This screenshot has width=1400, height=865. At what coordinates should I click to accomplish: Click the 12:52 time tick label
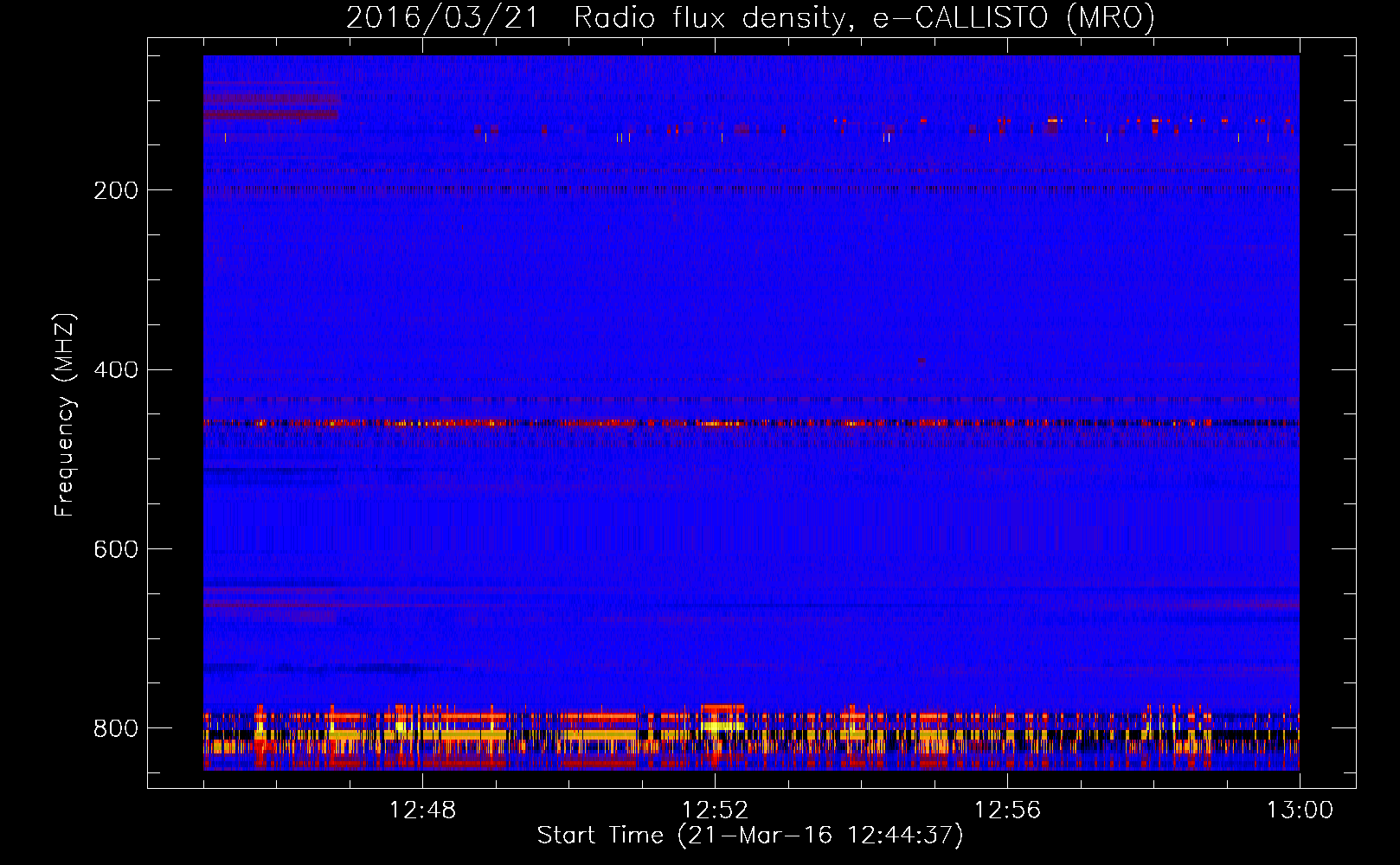[715, 811]
